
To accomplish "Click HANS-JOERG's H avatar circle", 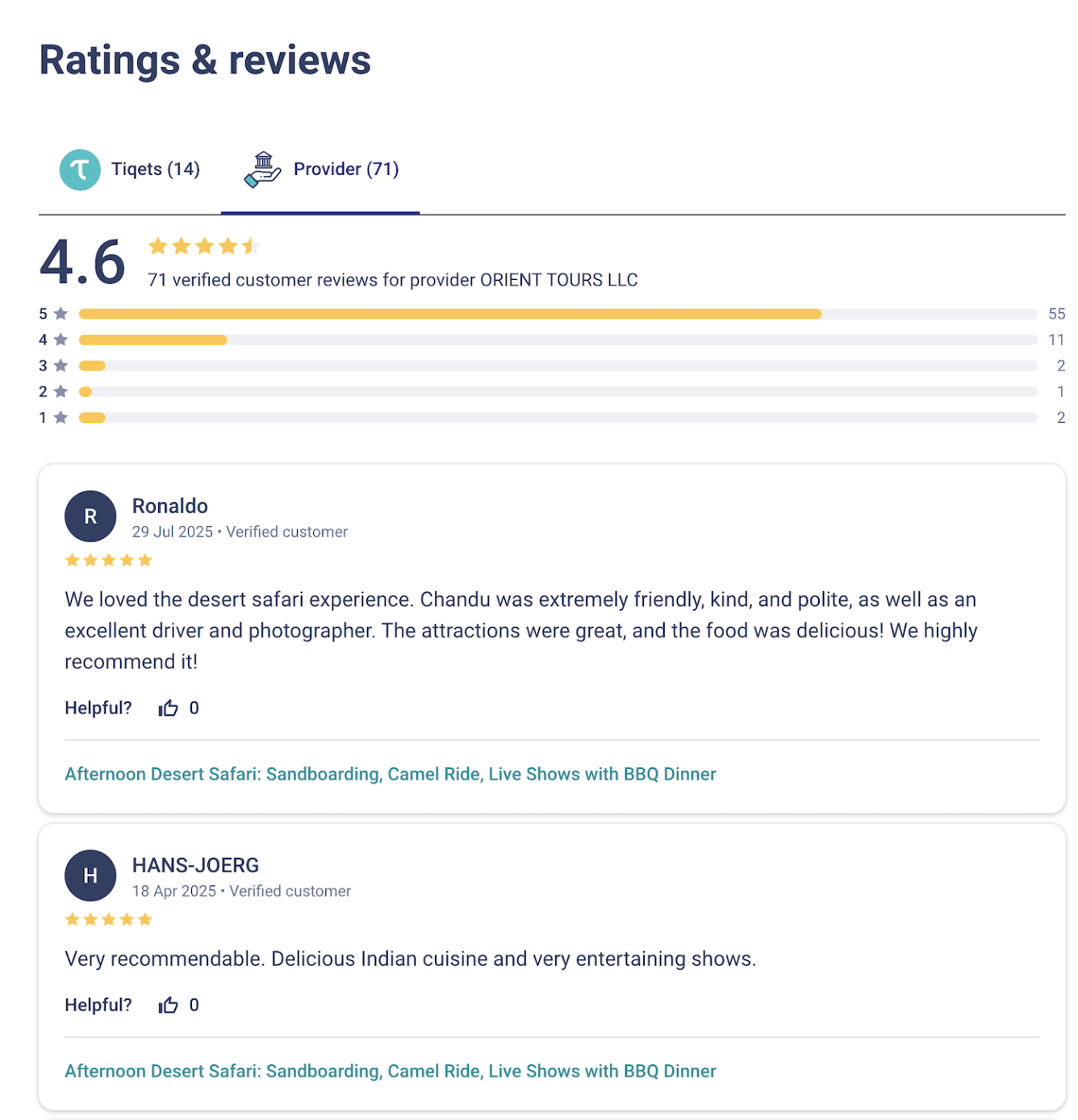I will pos(90,876).
